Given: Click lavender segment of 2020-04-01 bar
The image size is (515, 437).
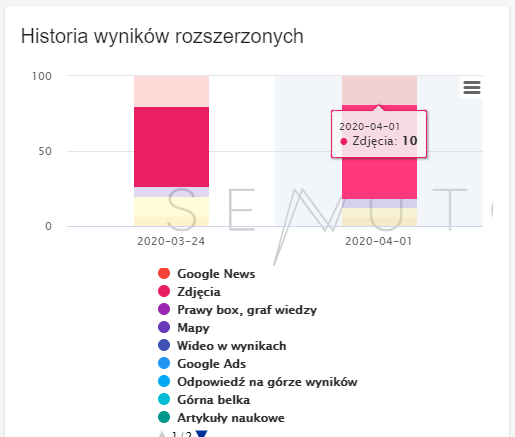Looking at the screenshot, I should [379, 204].
